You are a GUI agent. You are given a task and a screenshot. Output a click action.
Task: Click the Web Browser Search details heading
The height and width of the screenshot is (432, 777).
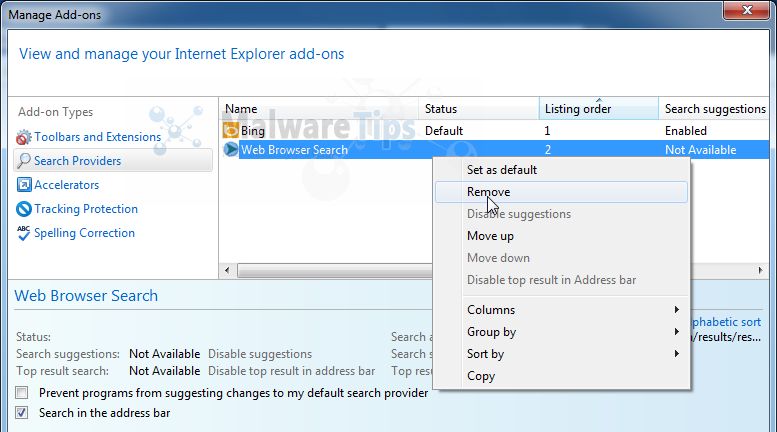coord(86,296)
